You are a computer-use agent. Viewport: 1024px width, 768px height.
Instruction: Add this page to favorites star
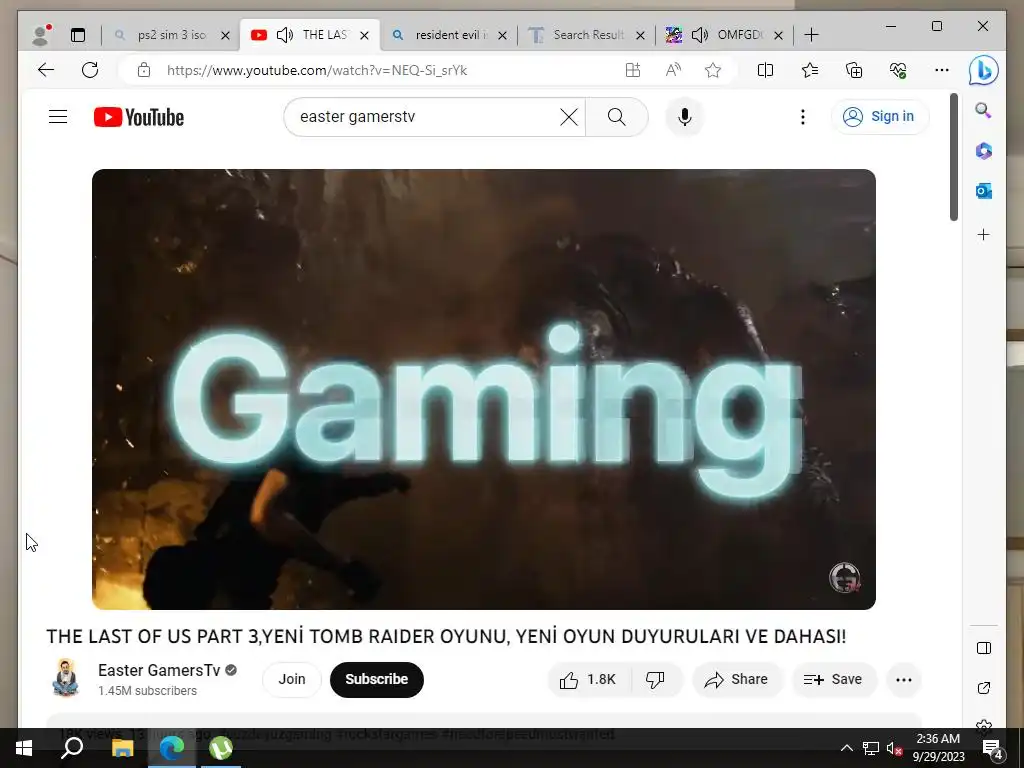click(713, 70)
